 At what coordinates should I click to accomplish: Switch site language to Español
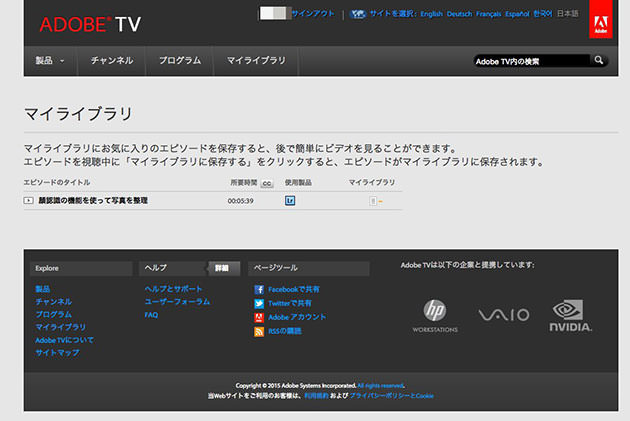pyautogui.click(x=517, y=14)
